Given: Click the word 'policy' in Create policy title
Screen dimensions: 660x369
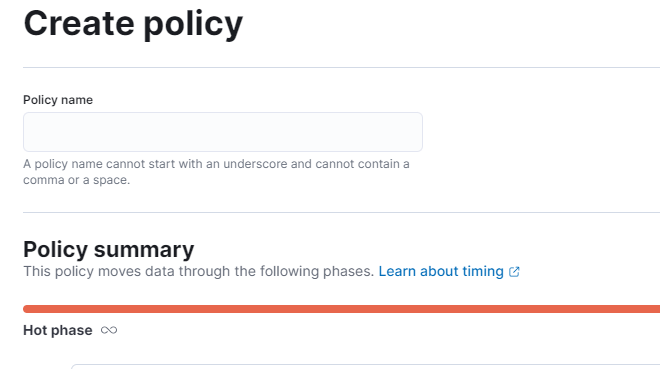Looking at the screenshot, I should [193, 25].
